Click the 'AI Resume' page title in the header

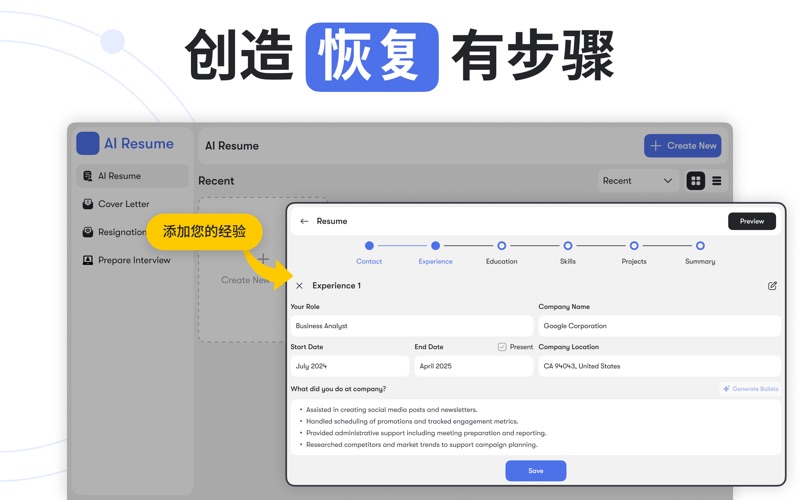click(232, 146)
